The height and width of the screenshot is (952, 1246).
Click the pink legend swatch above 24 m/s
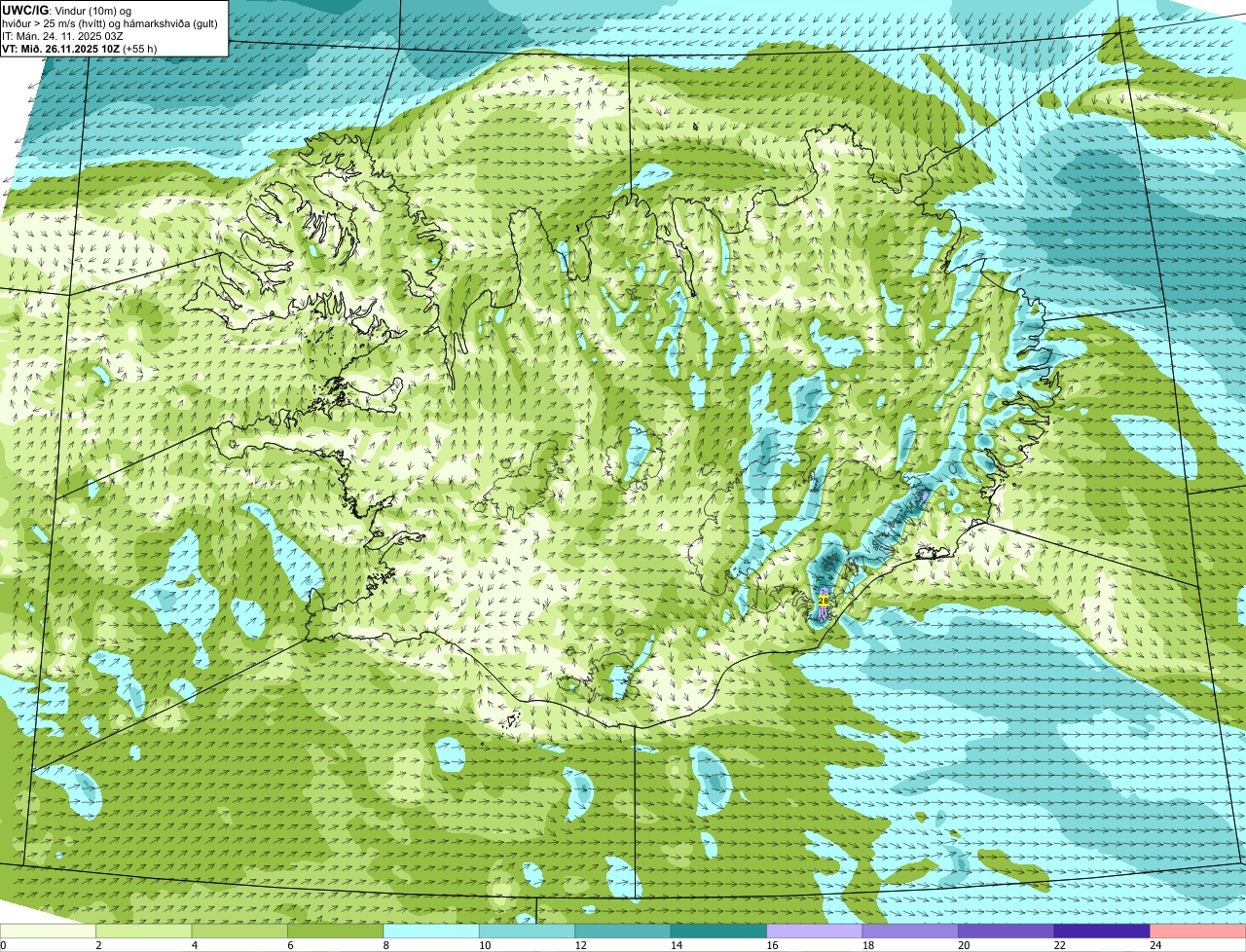(x=1198, y=932)
